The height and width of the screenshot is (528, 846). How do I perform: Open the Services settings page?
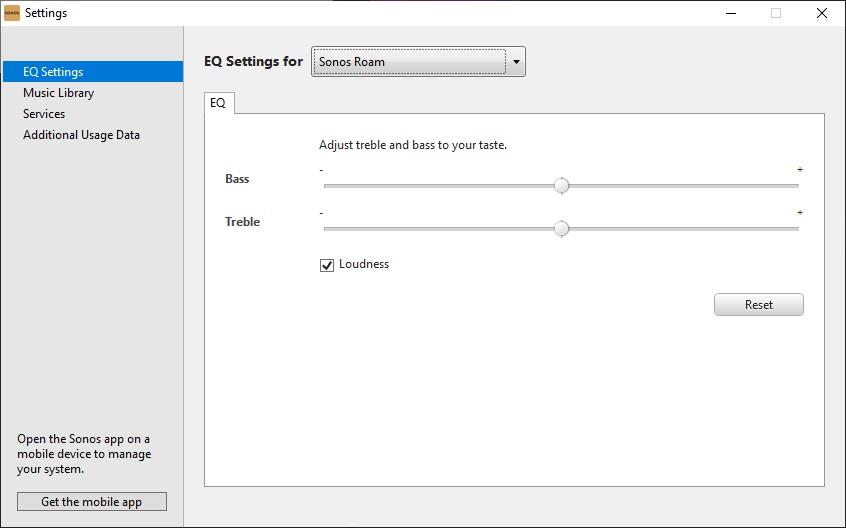(44, 114)
